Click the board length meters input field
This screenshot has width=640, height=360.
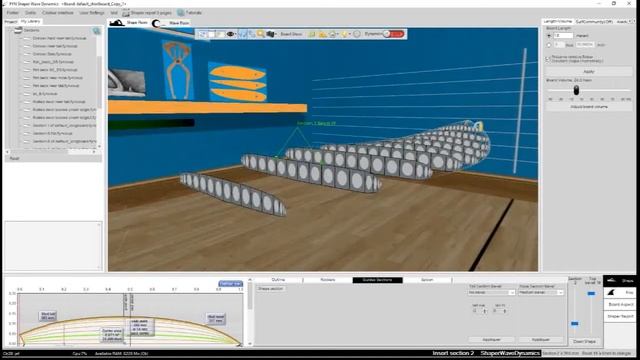tap(563, 36)
